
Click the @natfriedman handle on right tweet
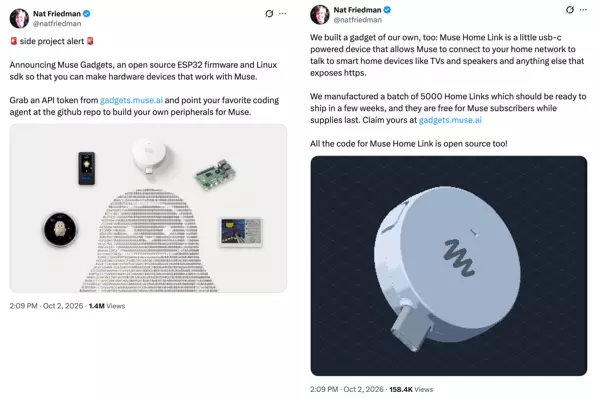pos(357,20)
